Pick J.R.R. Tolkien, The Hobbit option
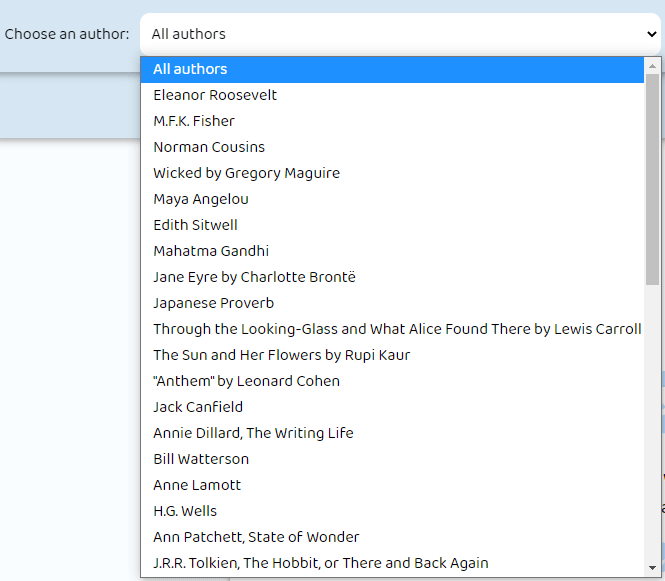Viewport: 665px width, 581px height. click(392, 563)
